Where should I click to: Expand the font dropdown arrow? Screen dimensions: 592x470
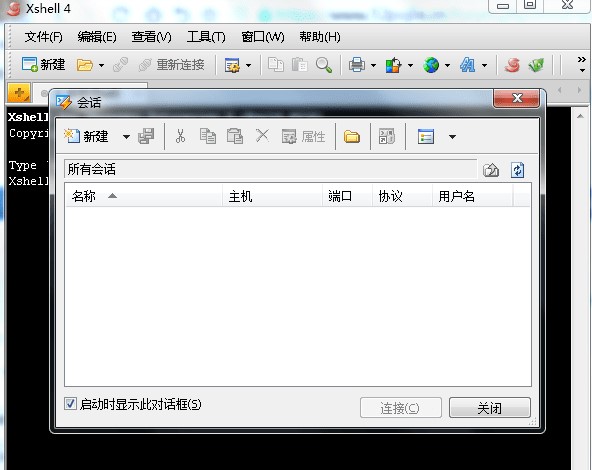[x=484, y=65]
